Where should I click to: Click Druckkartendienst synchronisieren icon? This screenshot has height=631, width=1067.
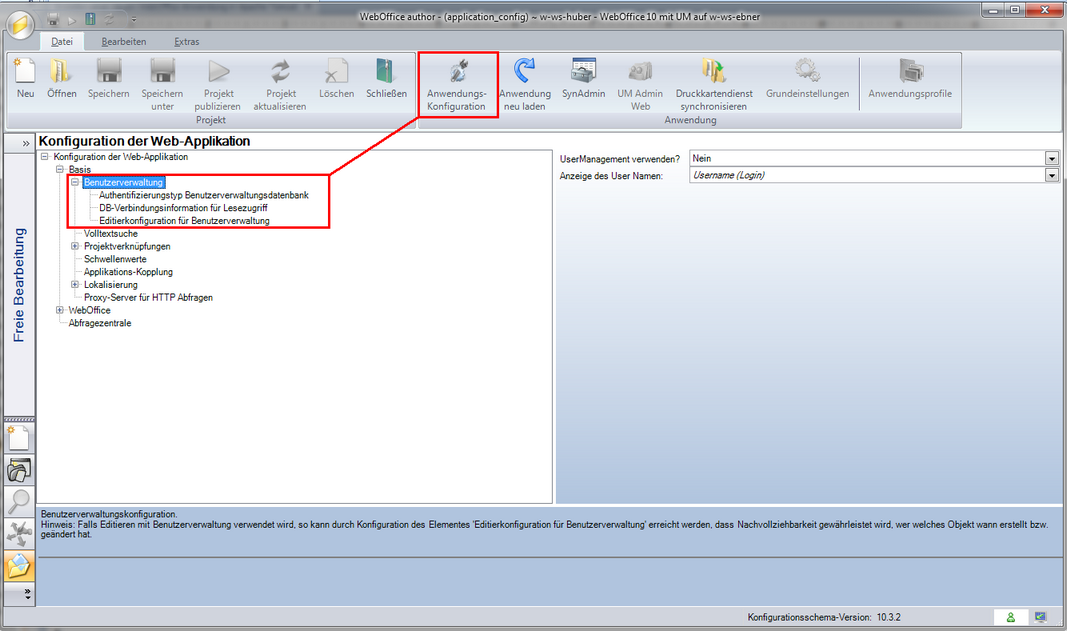point(713,73)
